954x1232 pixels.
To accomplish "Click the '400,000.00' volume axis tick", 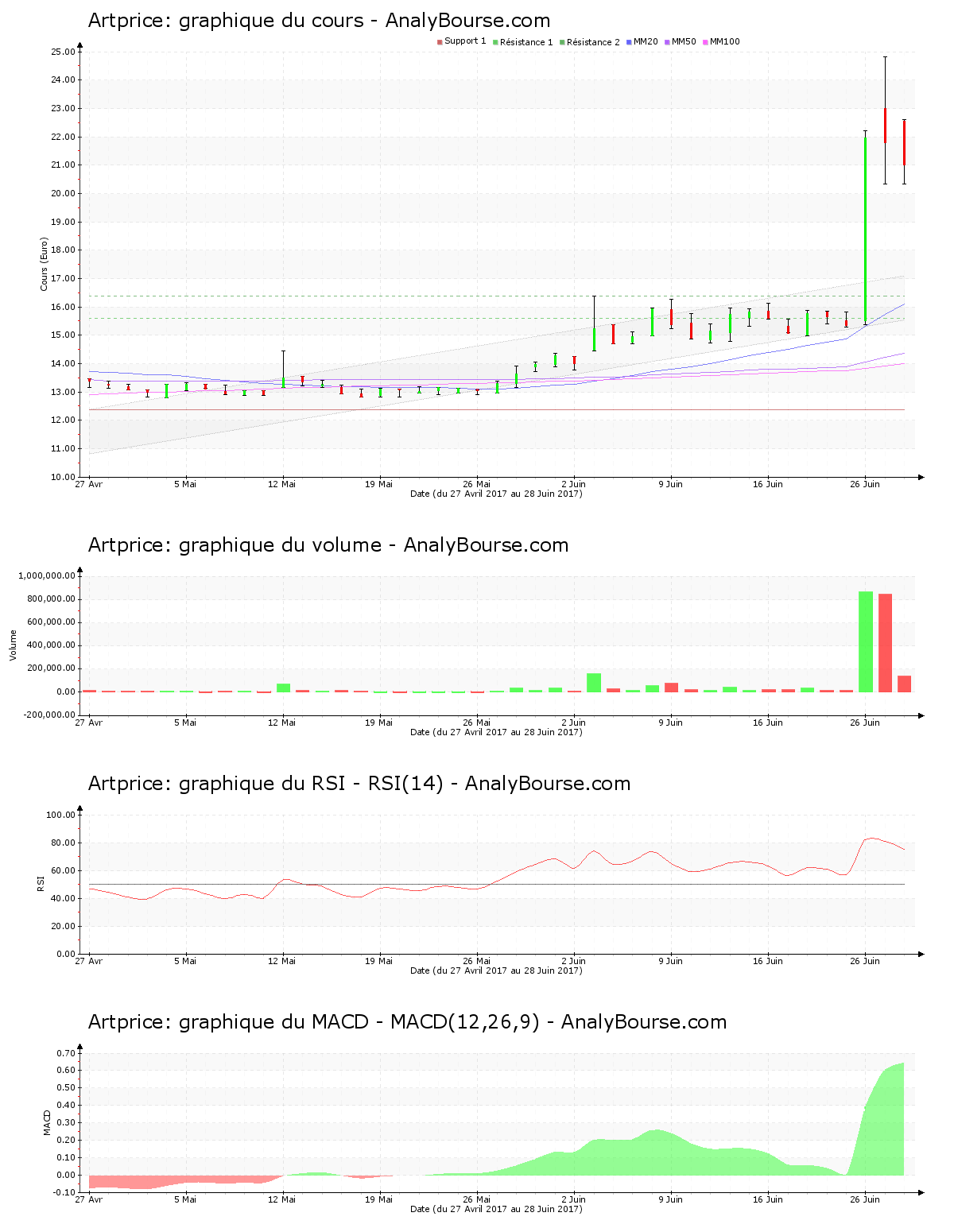I will click(52, 645).
